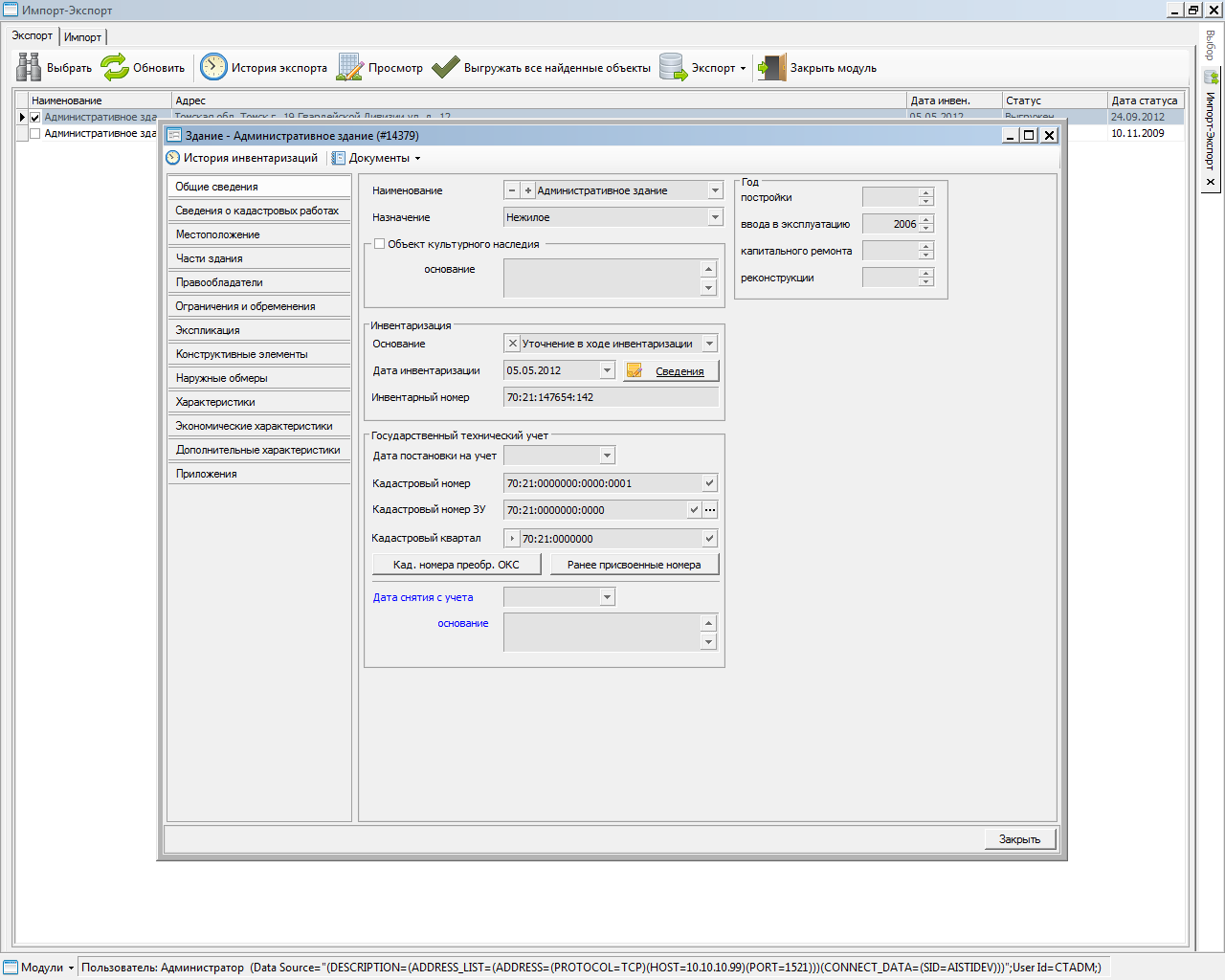Open Дата инвентаризации date dropdown
1225x980 pixels.
coord(607,370)
